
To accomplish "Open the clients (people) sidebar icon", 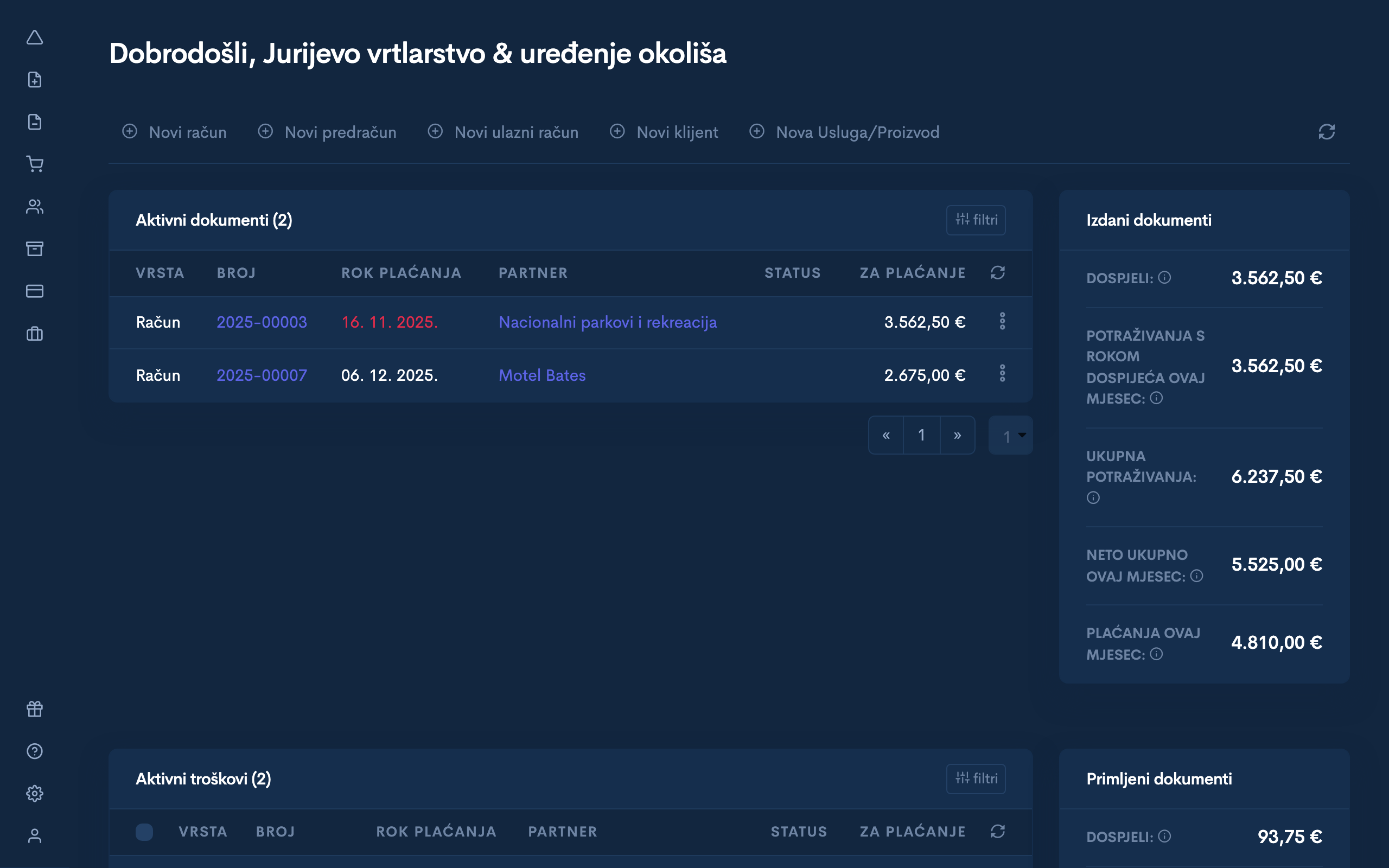I will click(35, 206).
